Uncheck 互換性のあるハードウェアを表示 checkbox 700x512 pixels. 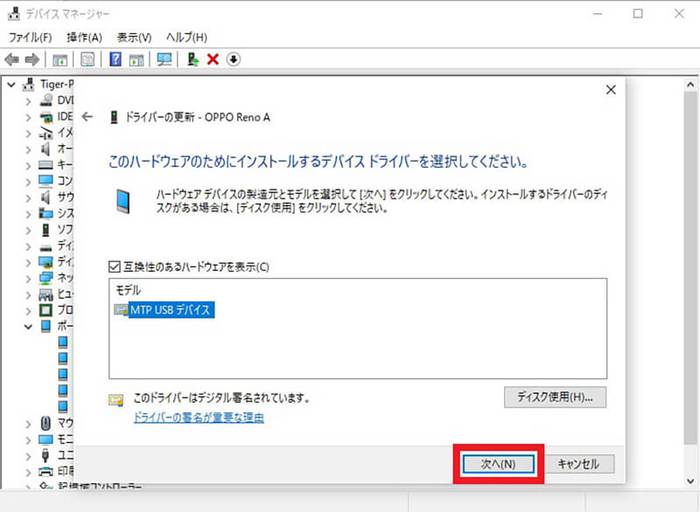[114, 267]
